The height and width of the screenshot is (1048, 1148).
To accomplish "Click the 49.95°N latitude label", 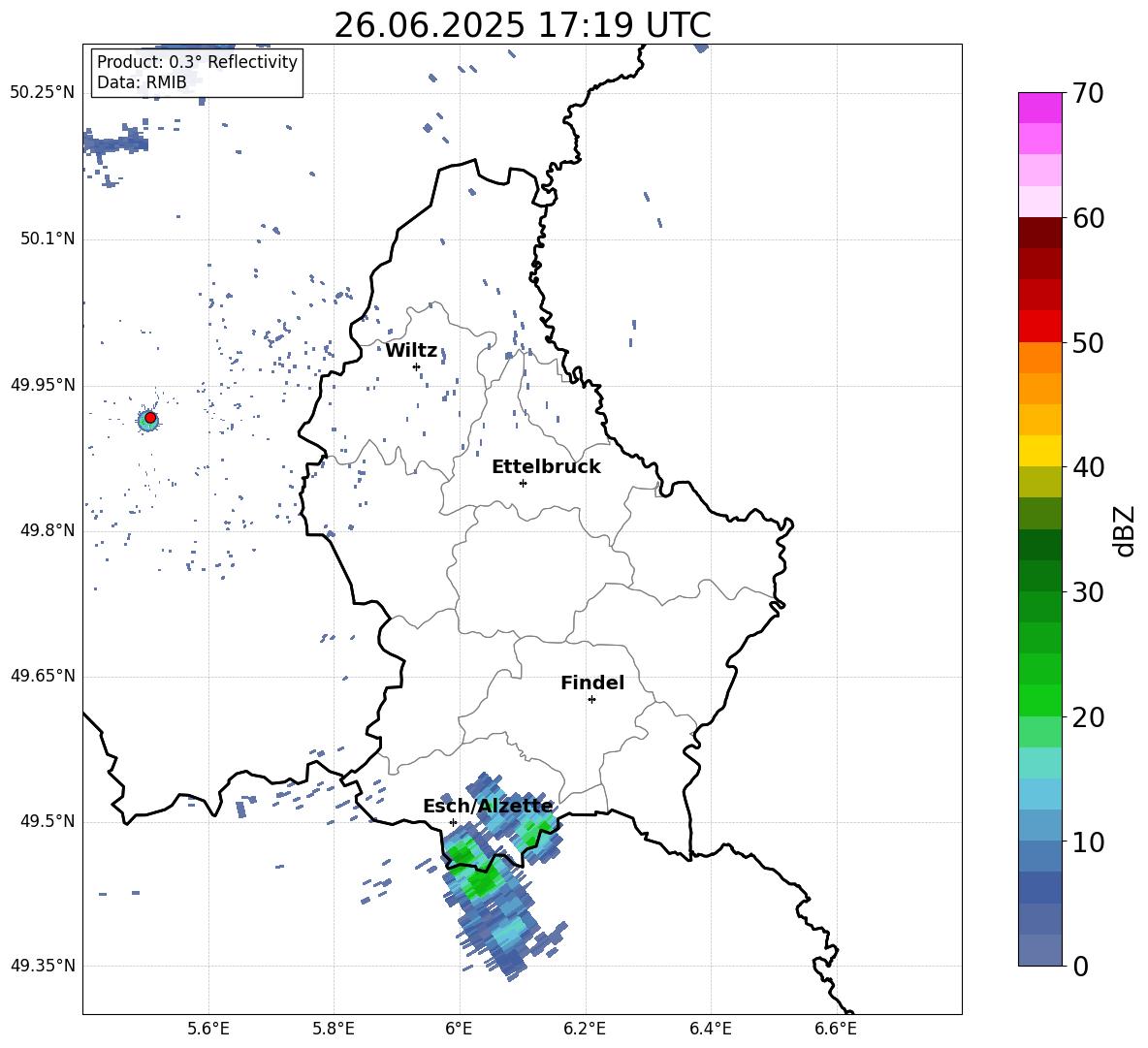I will [43, 385].
